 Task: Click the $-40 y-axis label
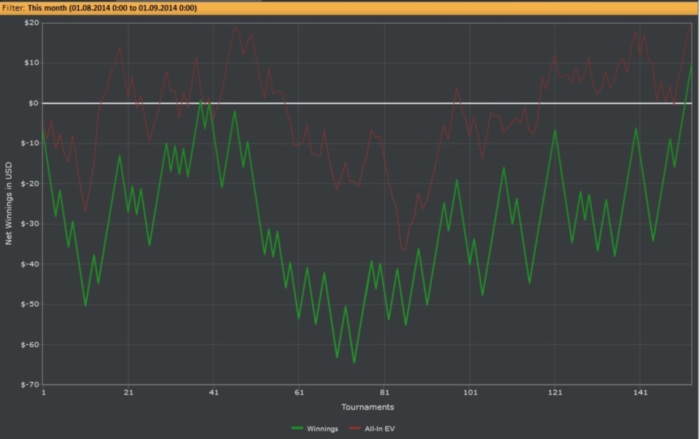pyautogui.click(x=30, y=264)
